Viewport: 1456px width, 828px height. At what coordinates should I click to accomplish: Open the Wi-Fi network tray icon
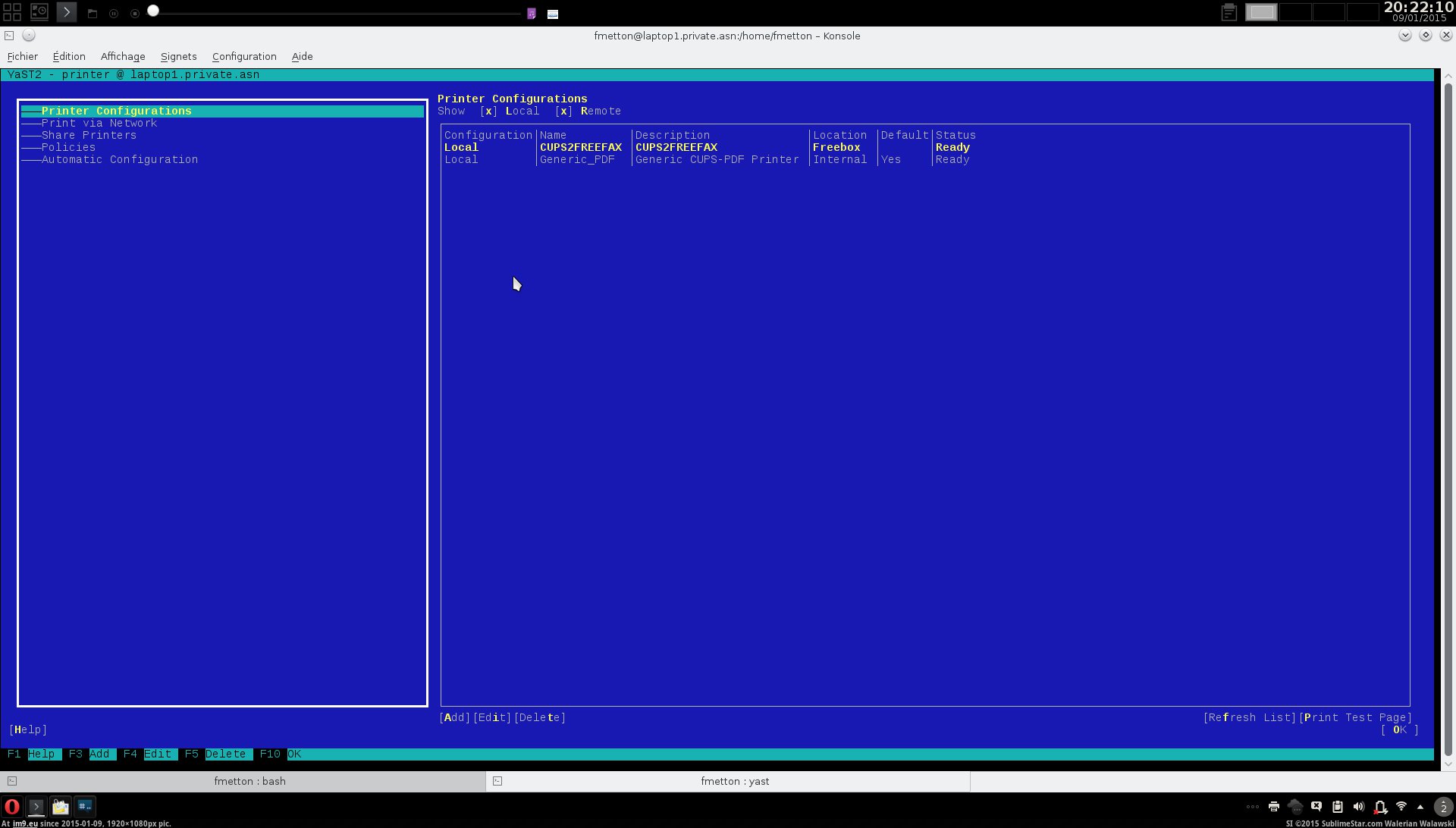point(1401,807)
